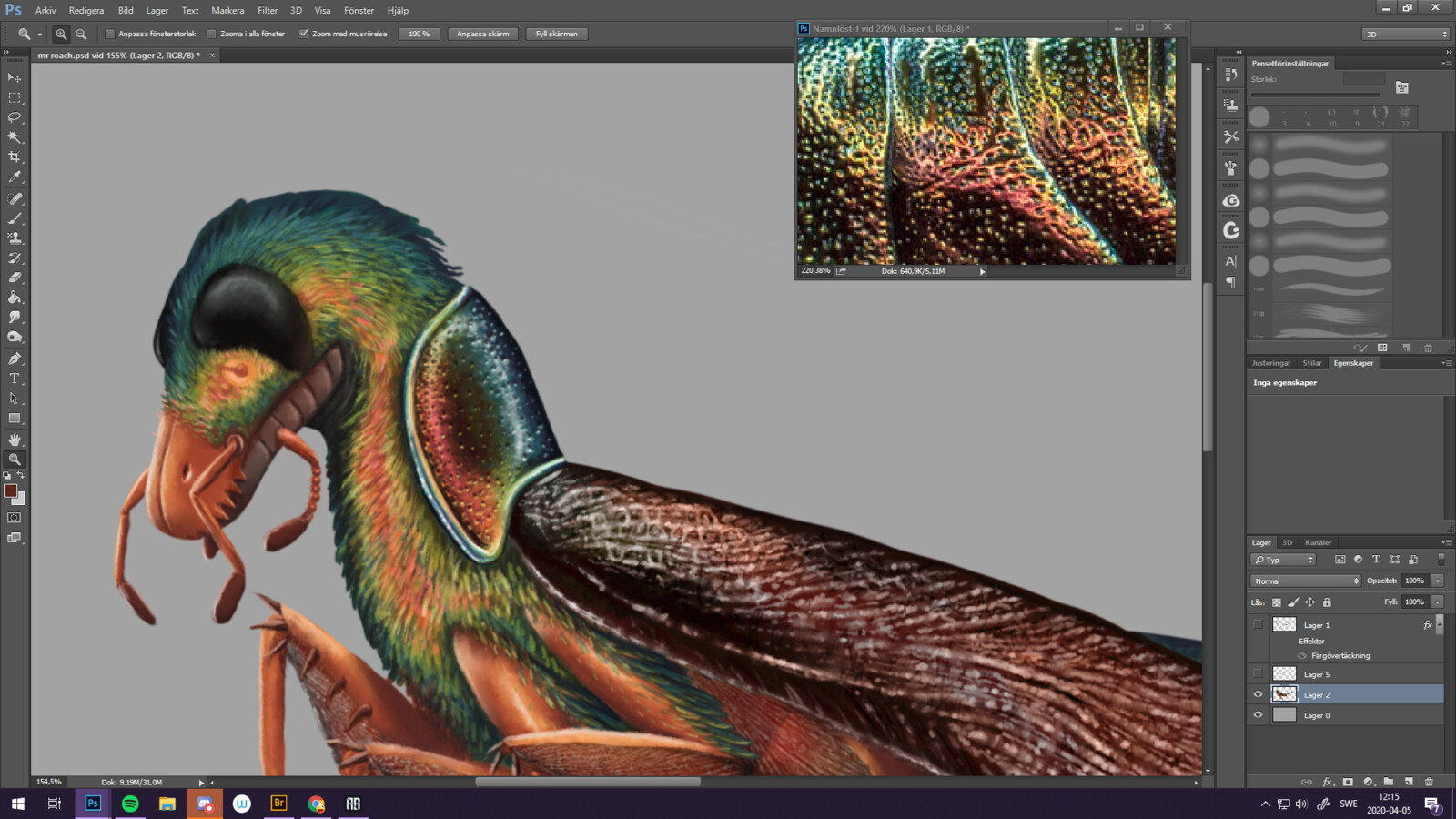Click the create new layer icon
1456x819 pixels.
(1409, 782)
